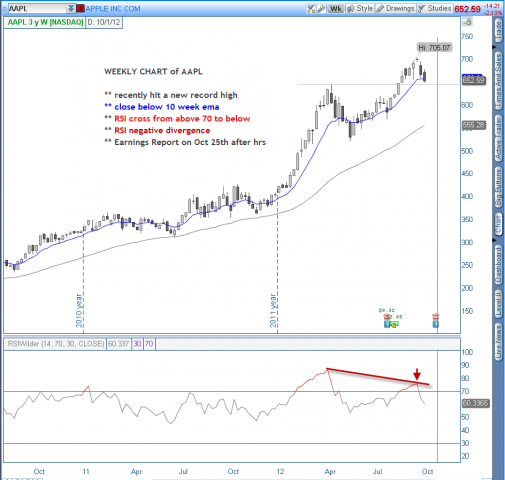Click the Hi: 706.07 price bubble
Screen dimensions: 505x480
434,48
